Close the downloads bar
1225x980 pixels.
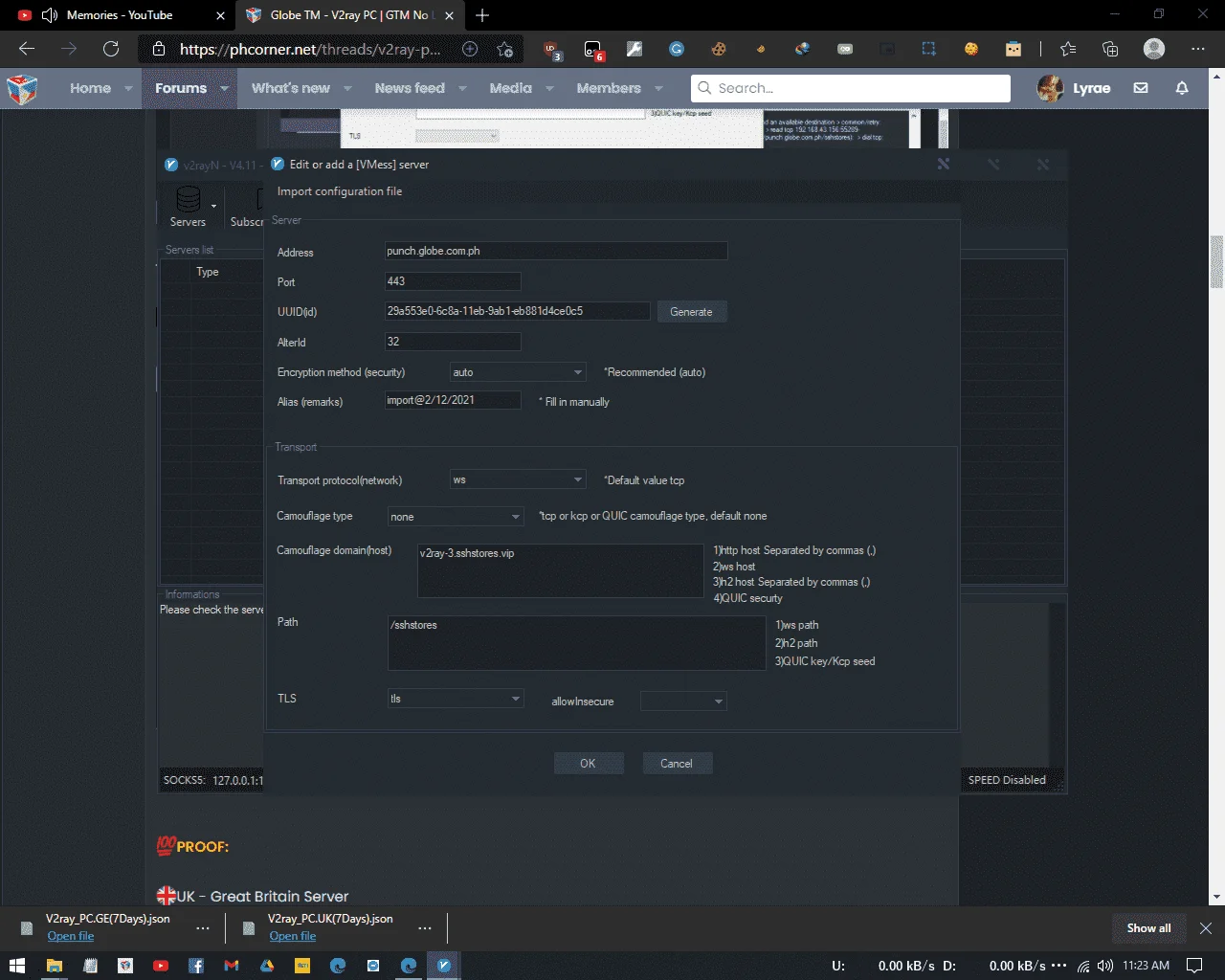[x=1206, y=928]
